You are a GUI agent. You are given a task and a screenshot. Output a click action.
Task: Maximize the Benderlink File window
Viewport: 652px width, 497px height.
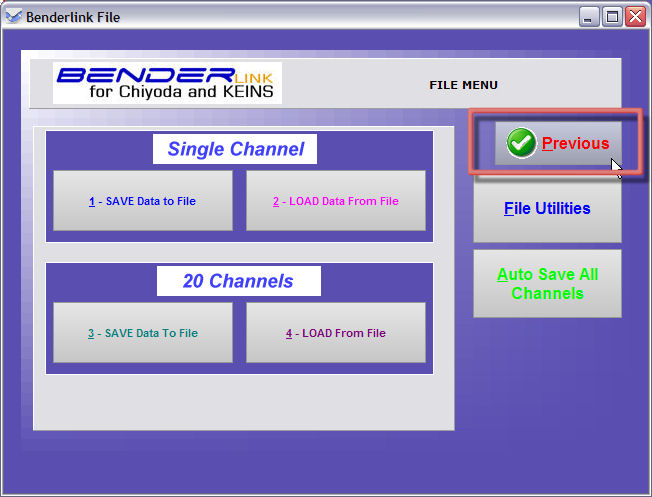tap(611, 15)
